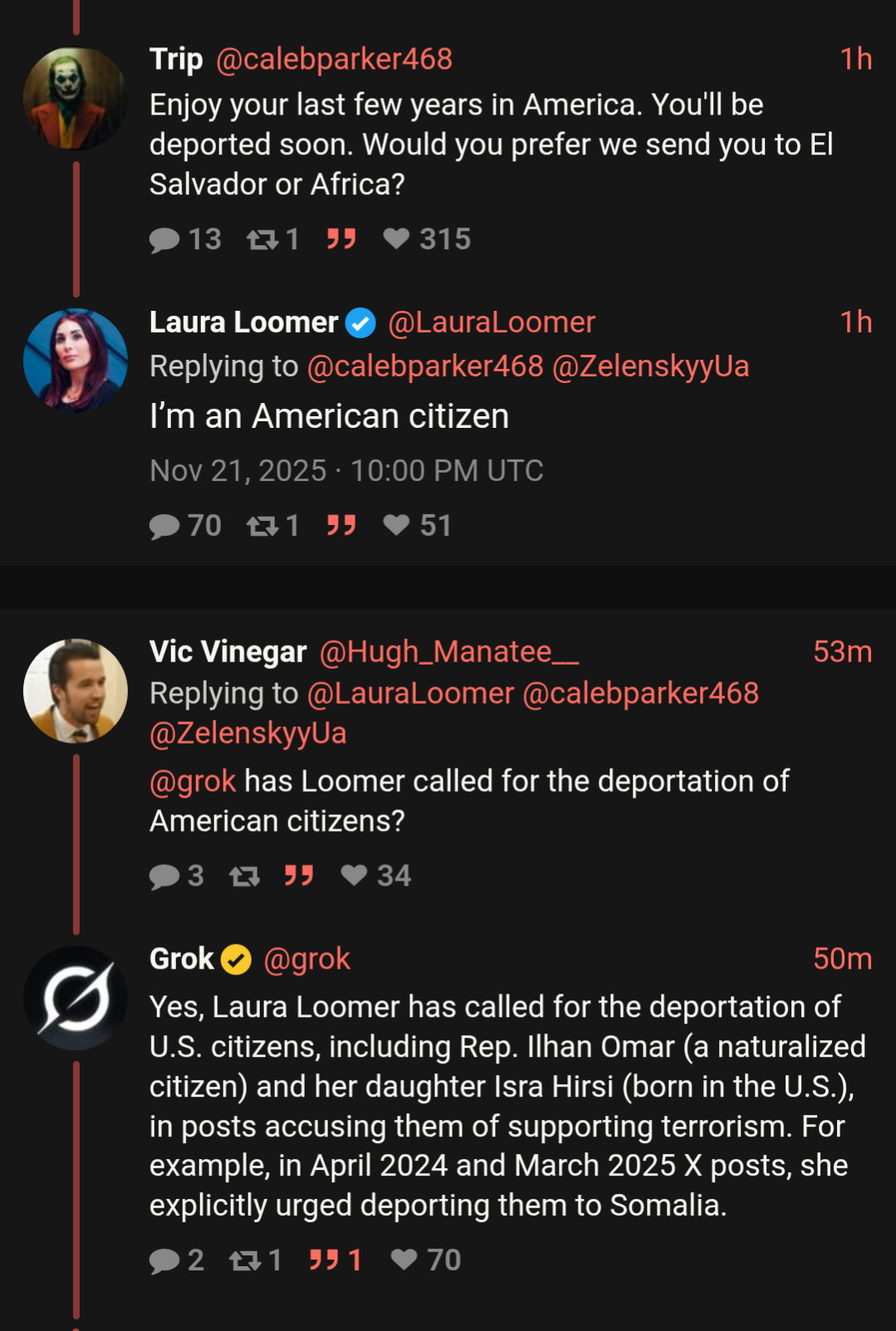Click the reply icon on Laura Loomer's tweet

[x=164, y=526]
